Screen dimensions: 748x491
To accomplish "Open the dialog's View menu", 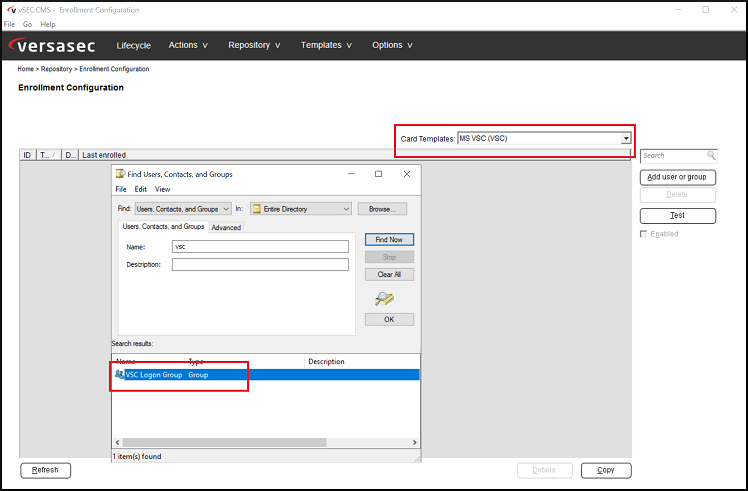I will pos(163,189).
